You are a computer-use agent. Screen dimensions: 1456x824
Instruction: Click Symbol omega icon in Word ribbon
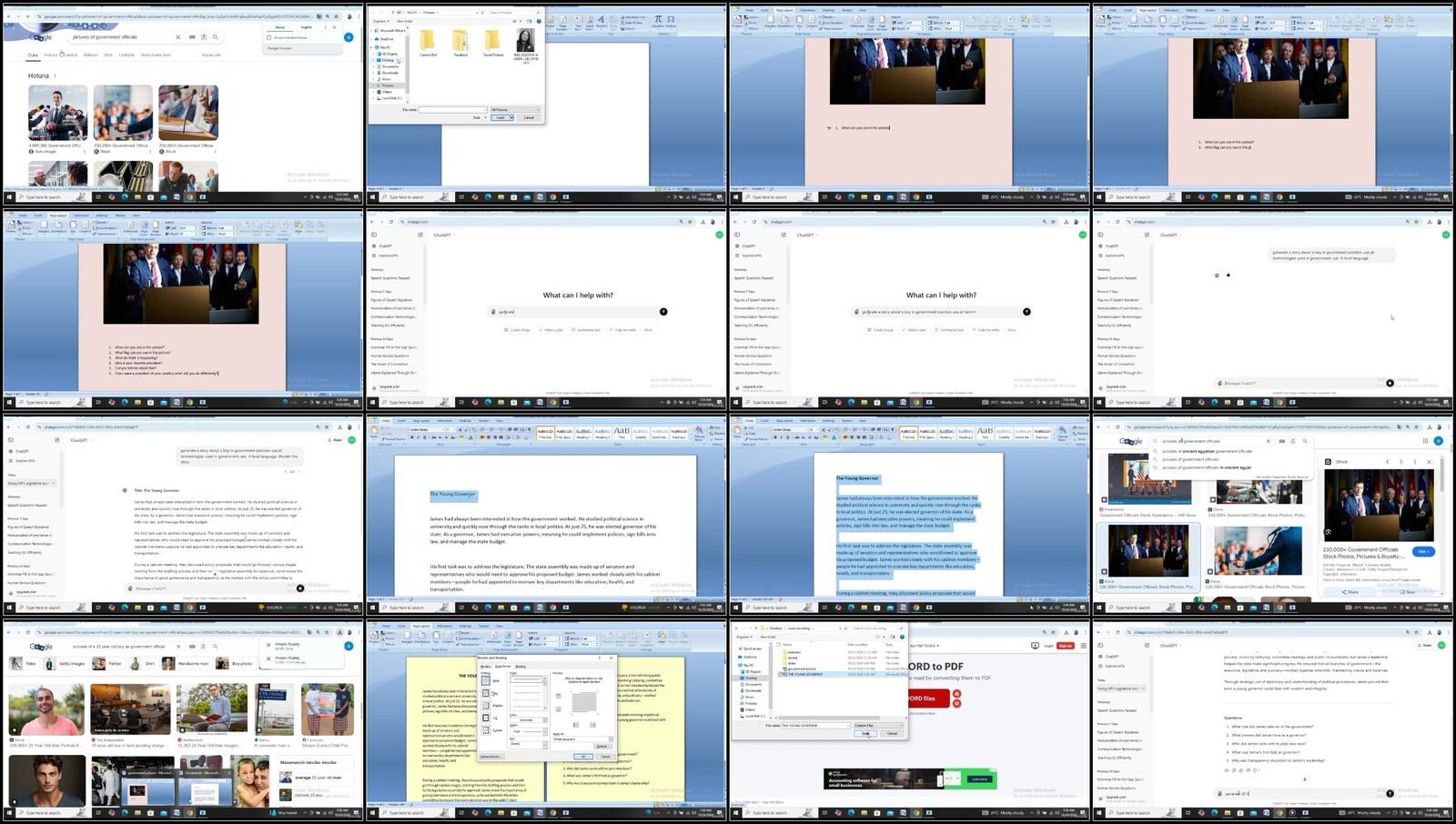click(671, 20)
